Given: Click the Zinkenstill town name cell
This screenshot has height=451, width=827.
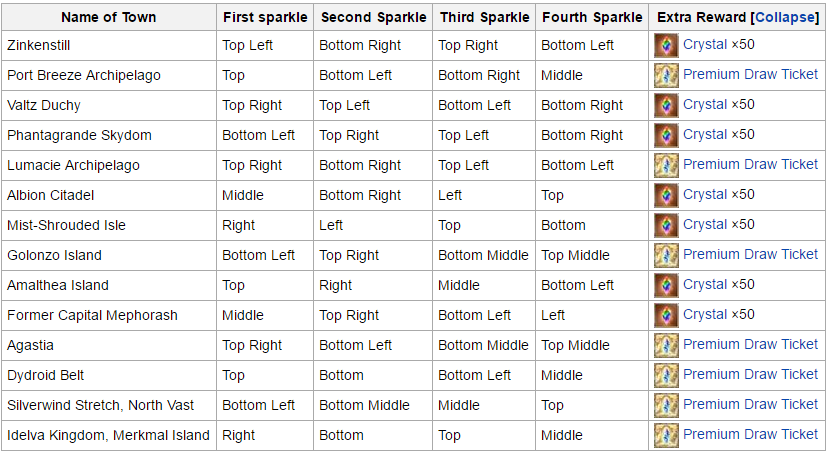Looking at the screenshot, I should tap(109, 45).
